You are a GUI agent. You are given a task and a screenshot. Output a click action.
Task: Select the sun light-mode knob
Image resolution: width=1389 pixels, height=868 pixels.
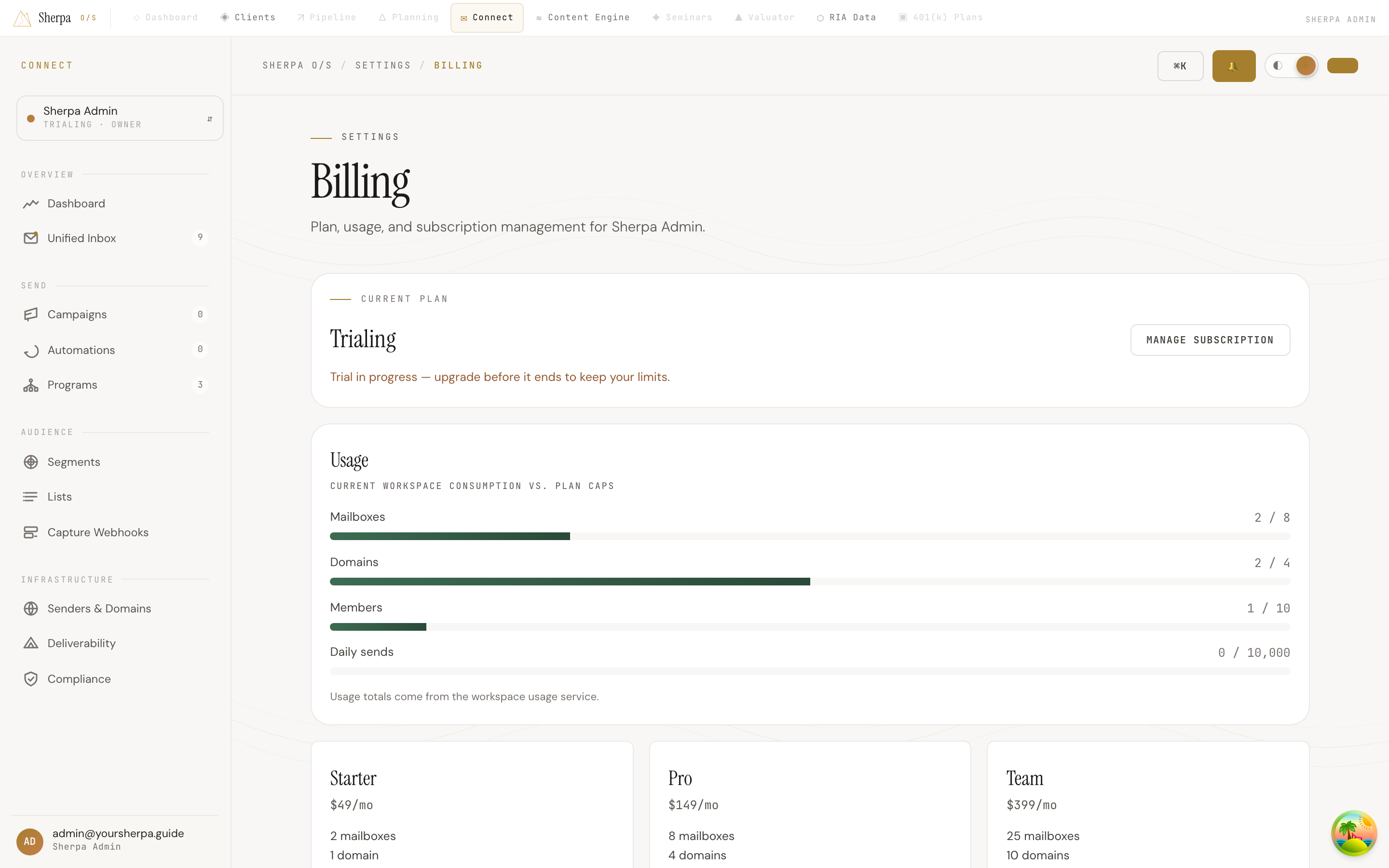click(x=1306, y=66)
